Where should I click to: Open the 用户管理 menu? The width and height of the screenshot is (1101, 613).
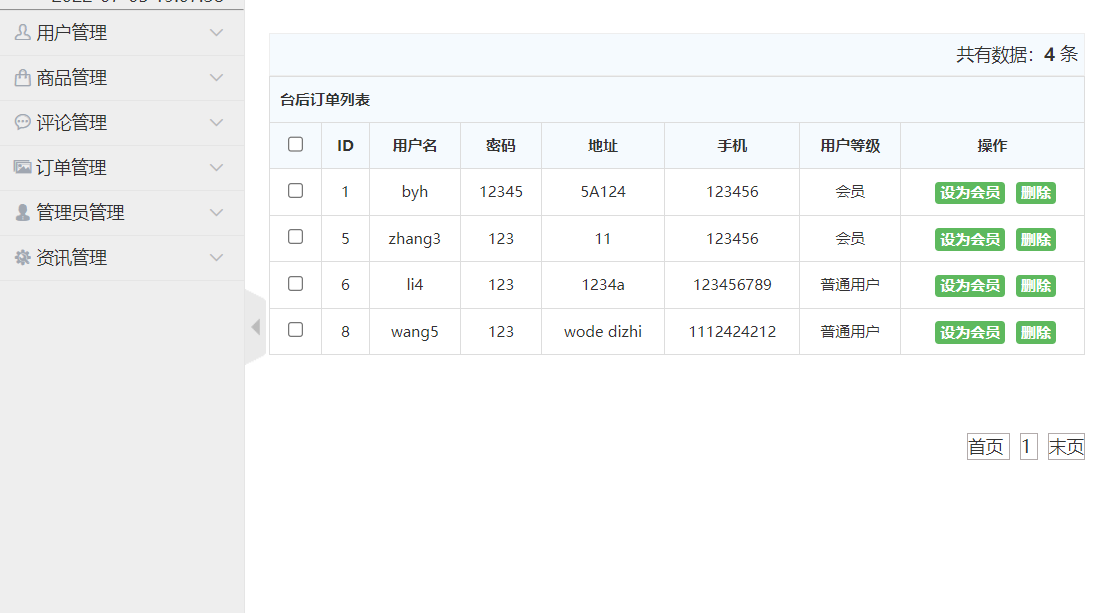122,32
